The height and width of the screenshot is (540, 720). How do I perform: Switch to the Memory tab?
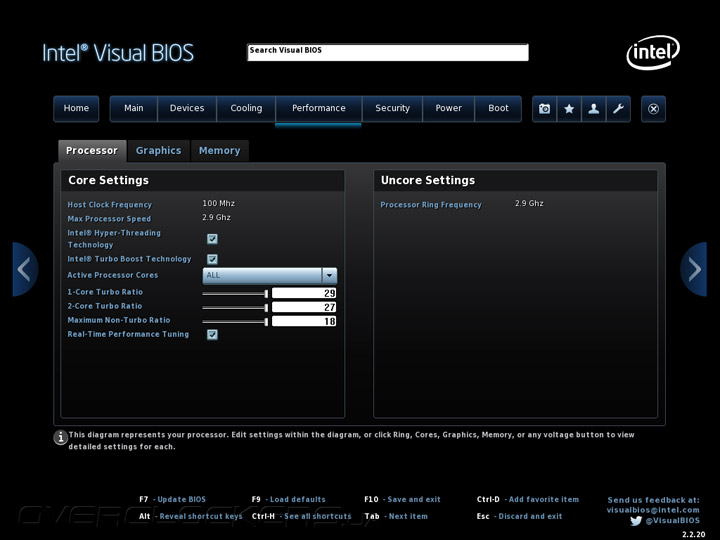pyautogui.click(x=219, y=151)
